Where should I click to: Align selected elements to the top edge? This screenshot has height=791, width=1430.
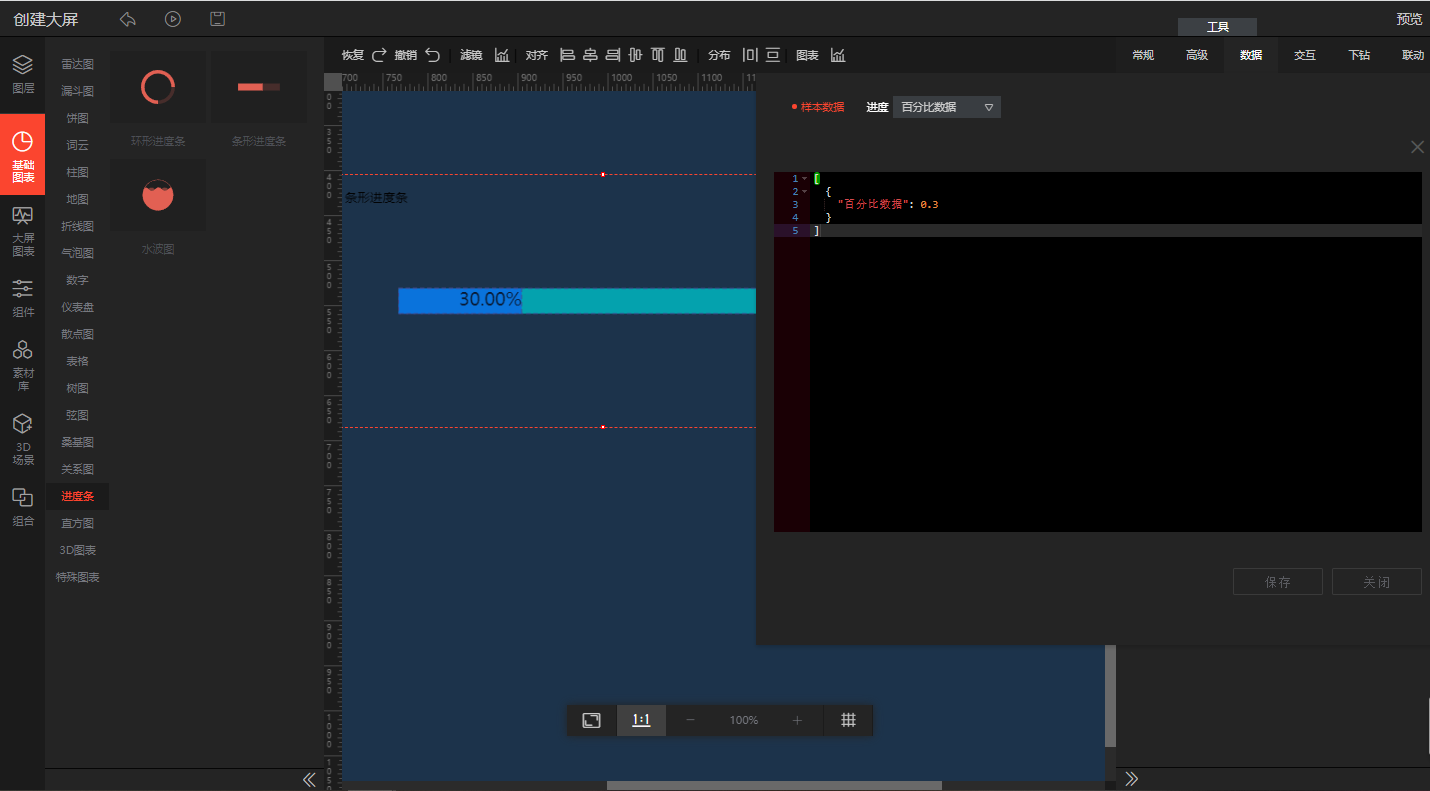click(x=658, y=55)
